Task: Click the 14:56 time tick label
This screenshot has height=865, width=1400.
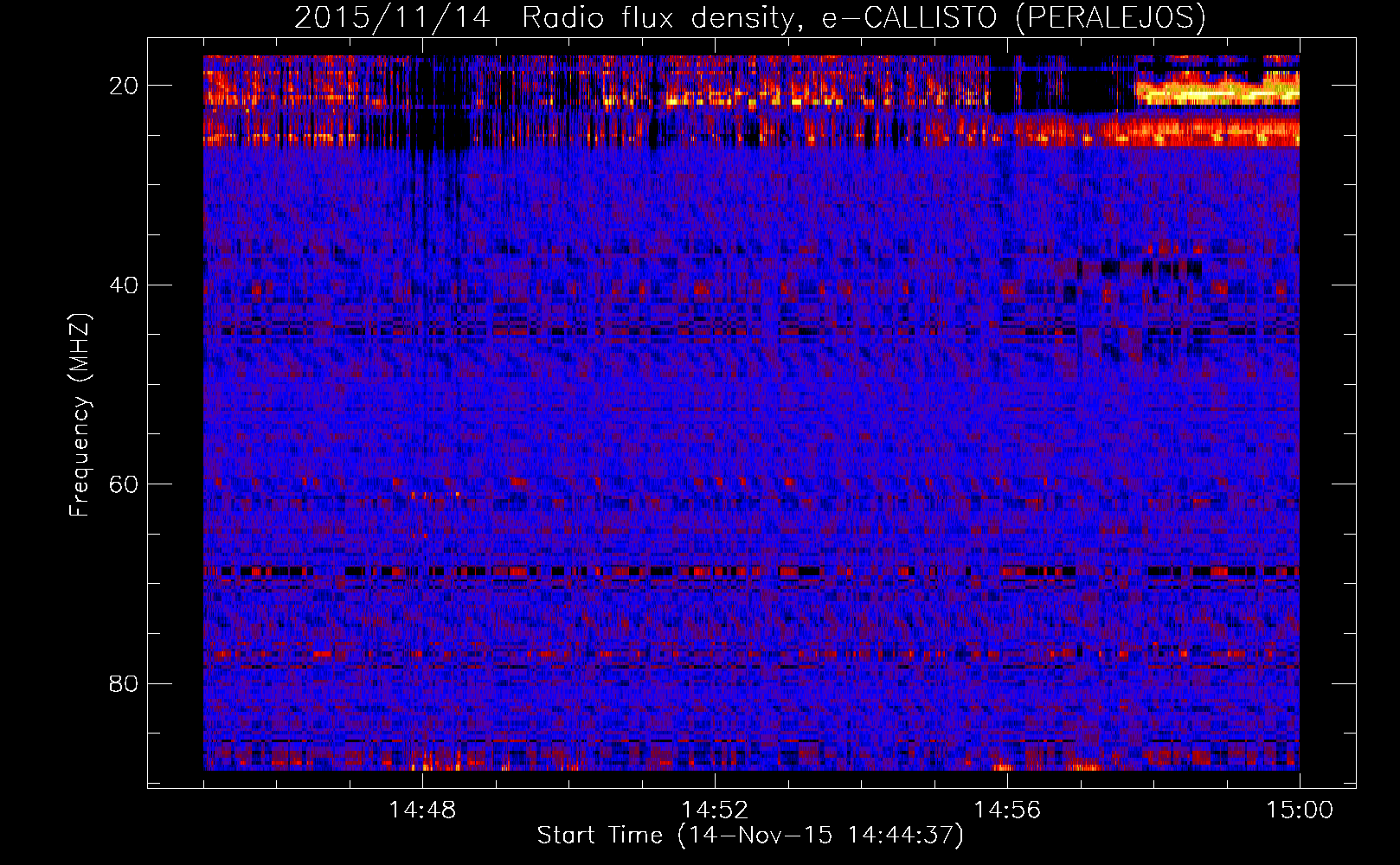Action: click(1007, 811)
